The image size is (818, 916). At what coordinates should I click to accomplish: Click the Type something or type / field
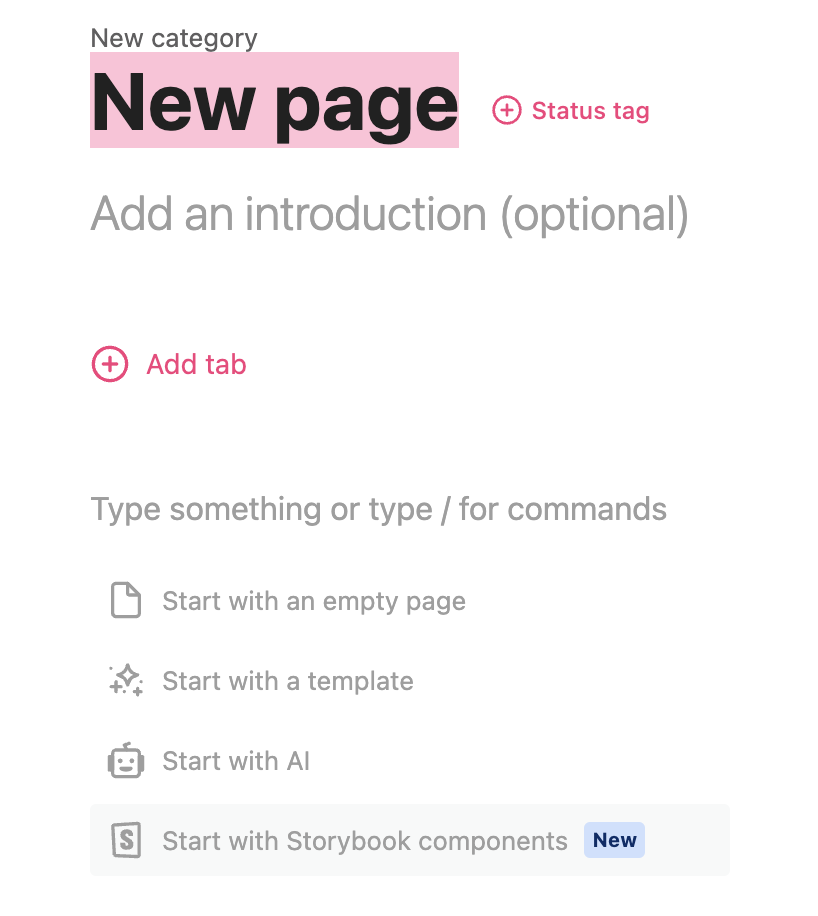[379, 509]
